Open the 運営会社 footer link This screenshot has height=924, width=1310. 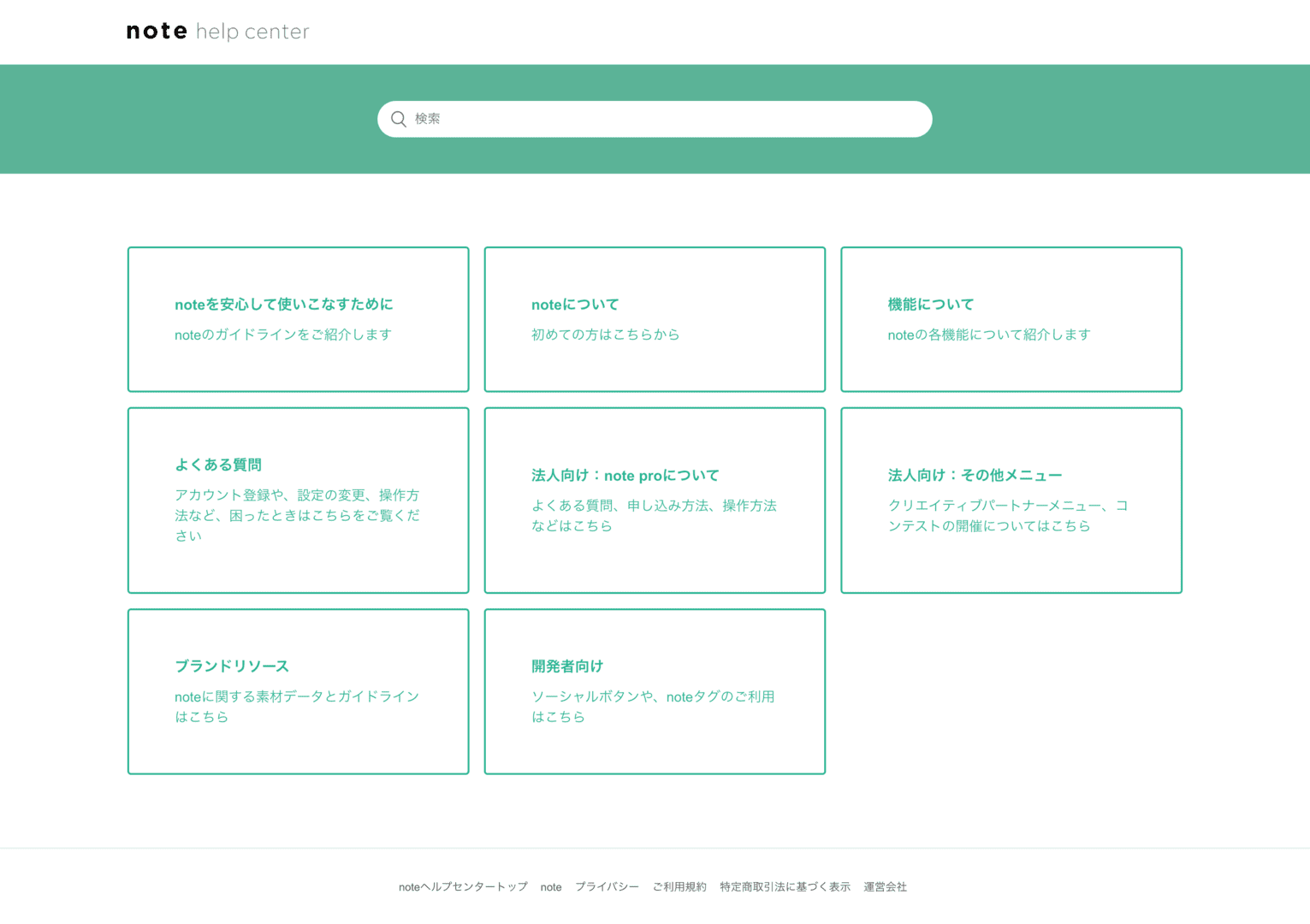tap(885, 887)
